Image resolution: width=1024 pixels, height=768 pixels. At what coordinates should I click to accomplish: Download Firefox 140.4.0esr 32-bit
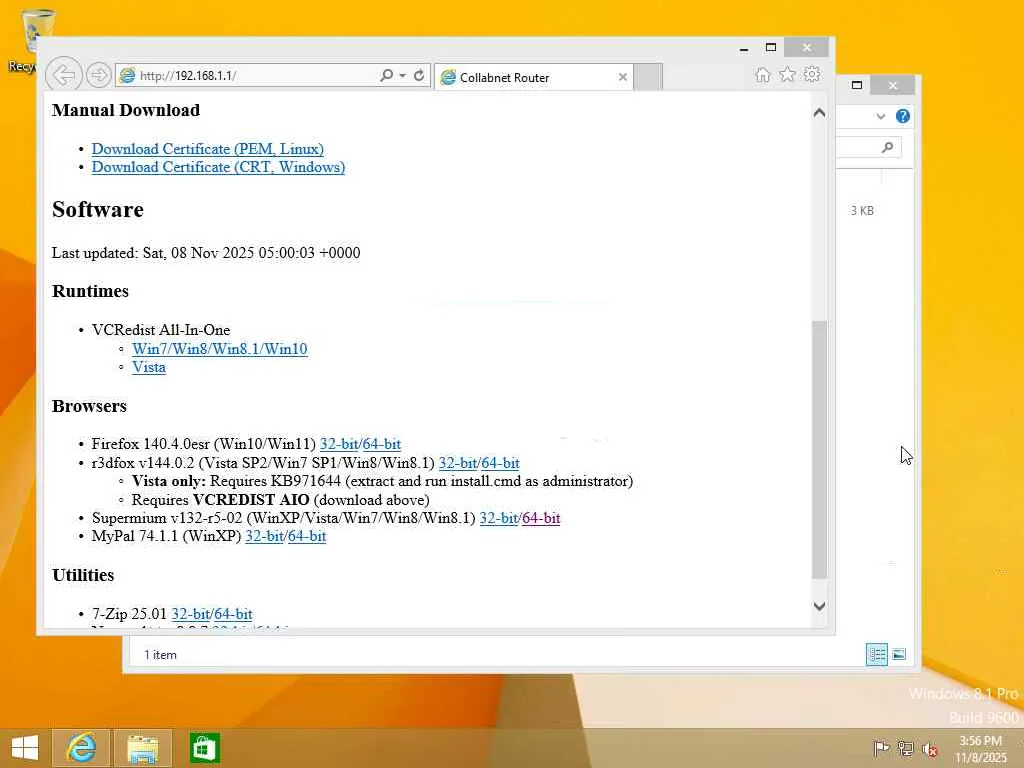[x=339, y=444]
